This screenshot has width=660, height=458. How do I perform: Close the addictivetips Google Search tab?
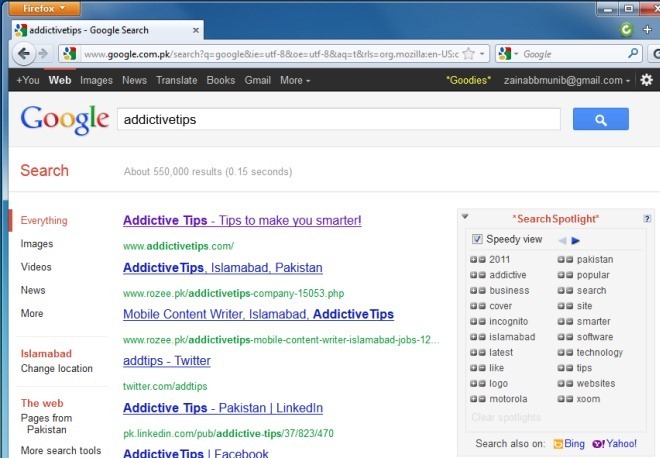pos(196,30)
